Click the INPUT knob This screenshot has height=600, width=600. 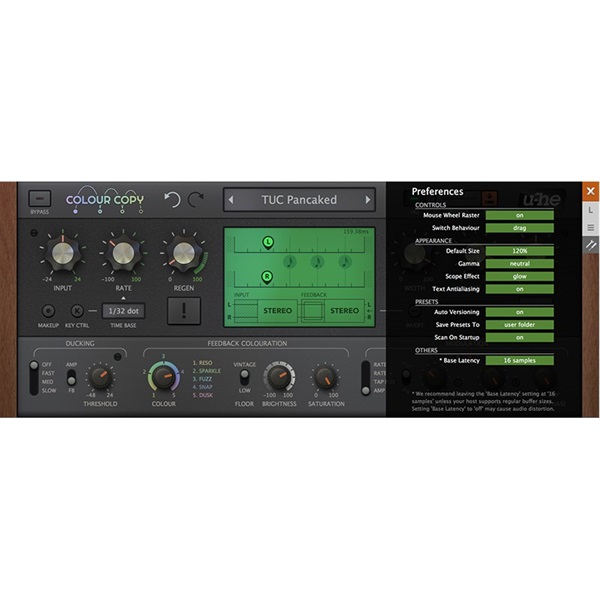point(63,253)
